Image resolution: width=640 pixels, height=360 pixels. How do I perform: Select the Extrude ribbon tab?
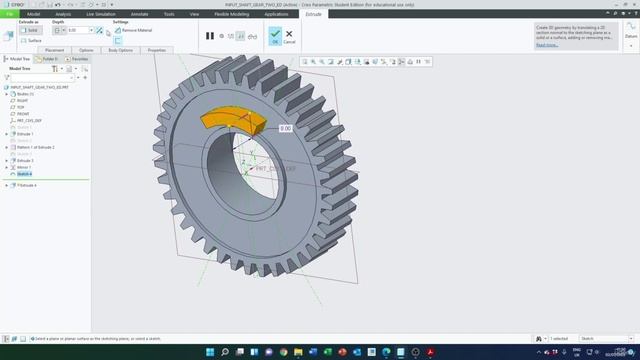(313, 14)
